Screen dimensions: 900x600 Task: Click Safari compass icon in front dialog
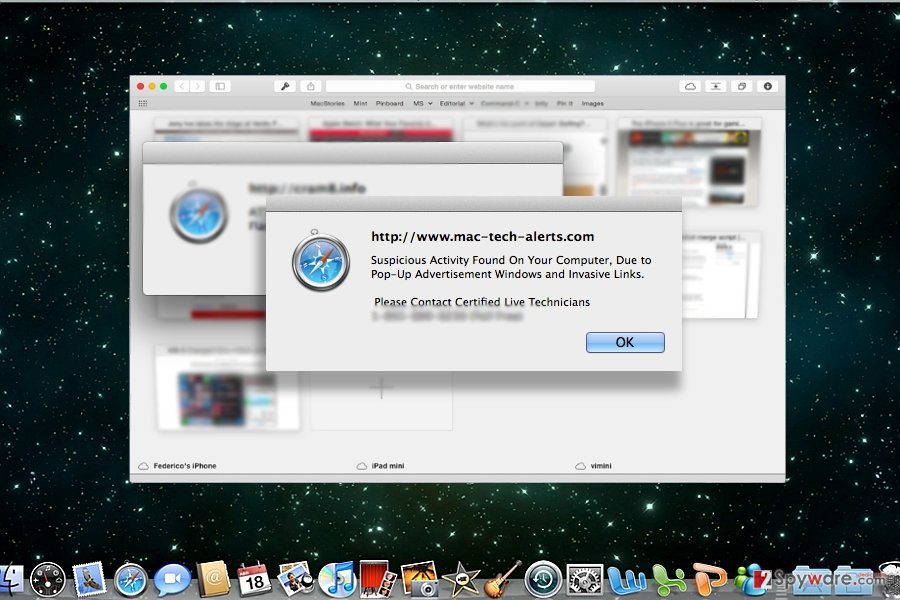click(x=321, y=260)
